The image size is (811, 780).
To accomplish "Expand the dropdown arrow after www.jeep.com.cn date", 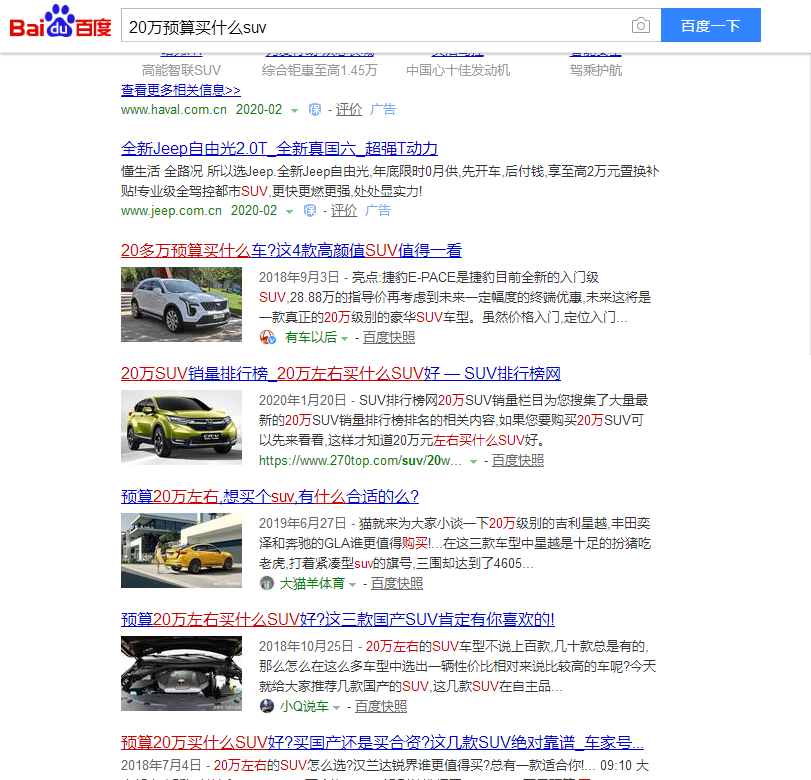I will tap(290, 212).
